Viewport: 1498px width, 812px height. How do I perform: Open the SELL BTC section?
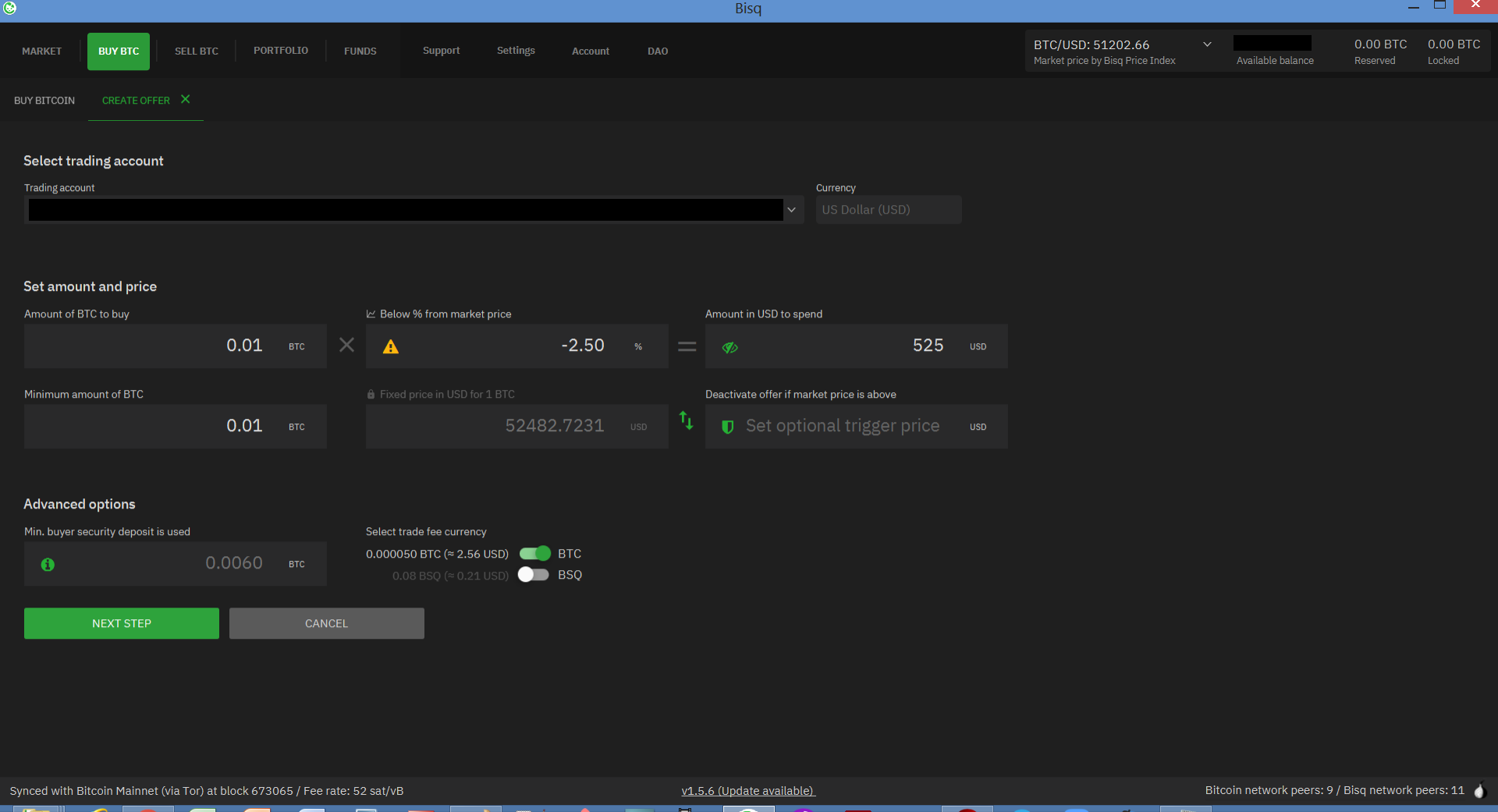pyautogui.click(x=196, y=51)
